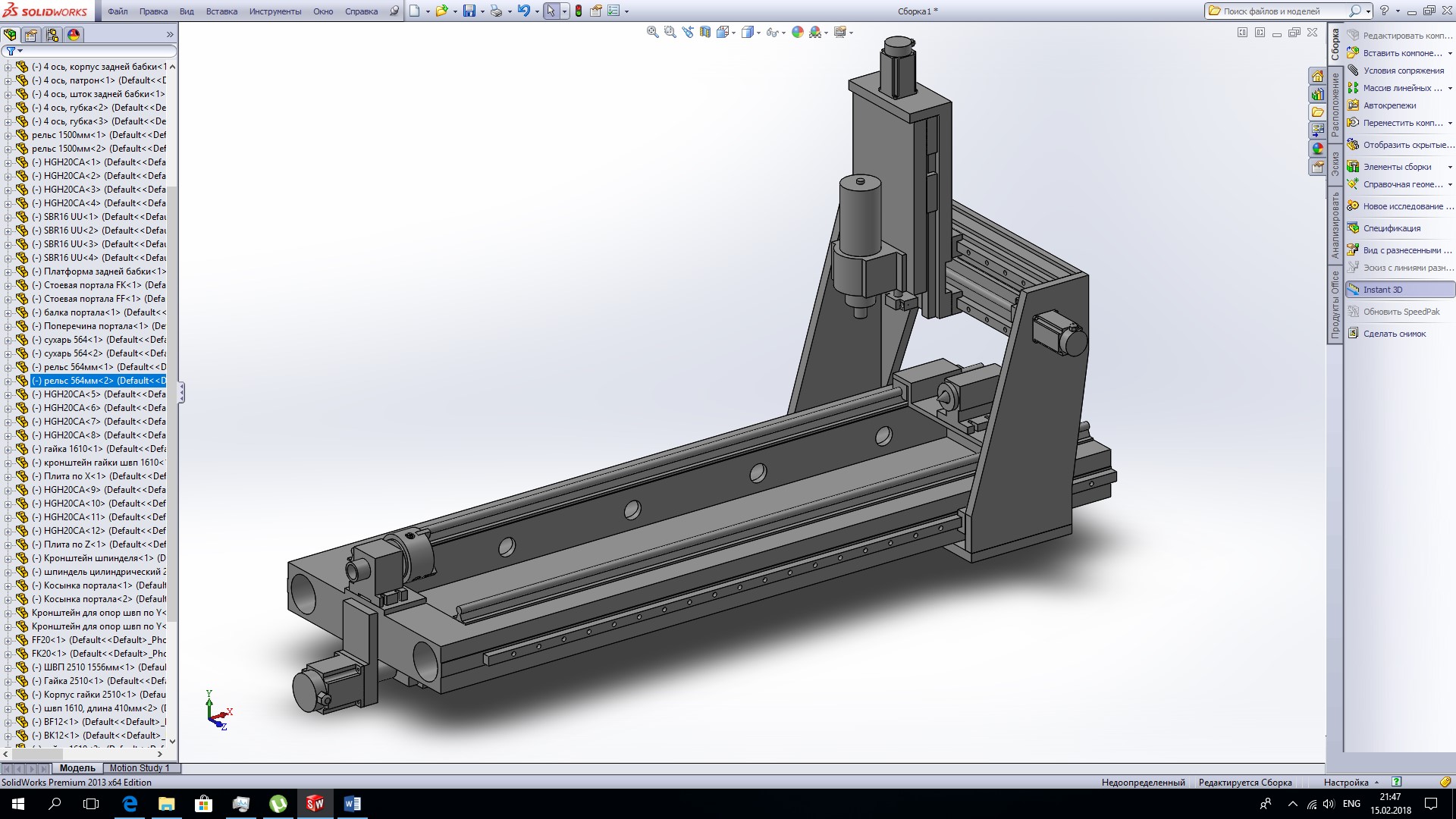Open the PropertyManager tab icon

31,35
